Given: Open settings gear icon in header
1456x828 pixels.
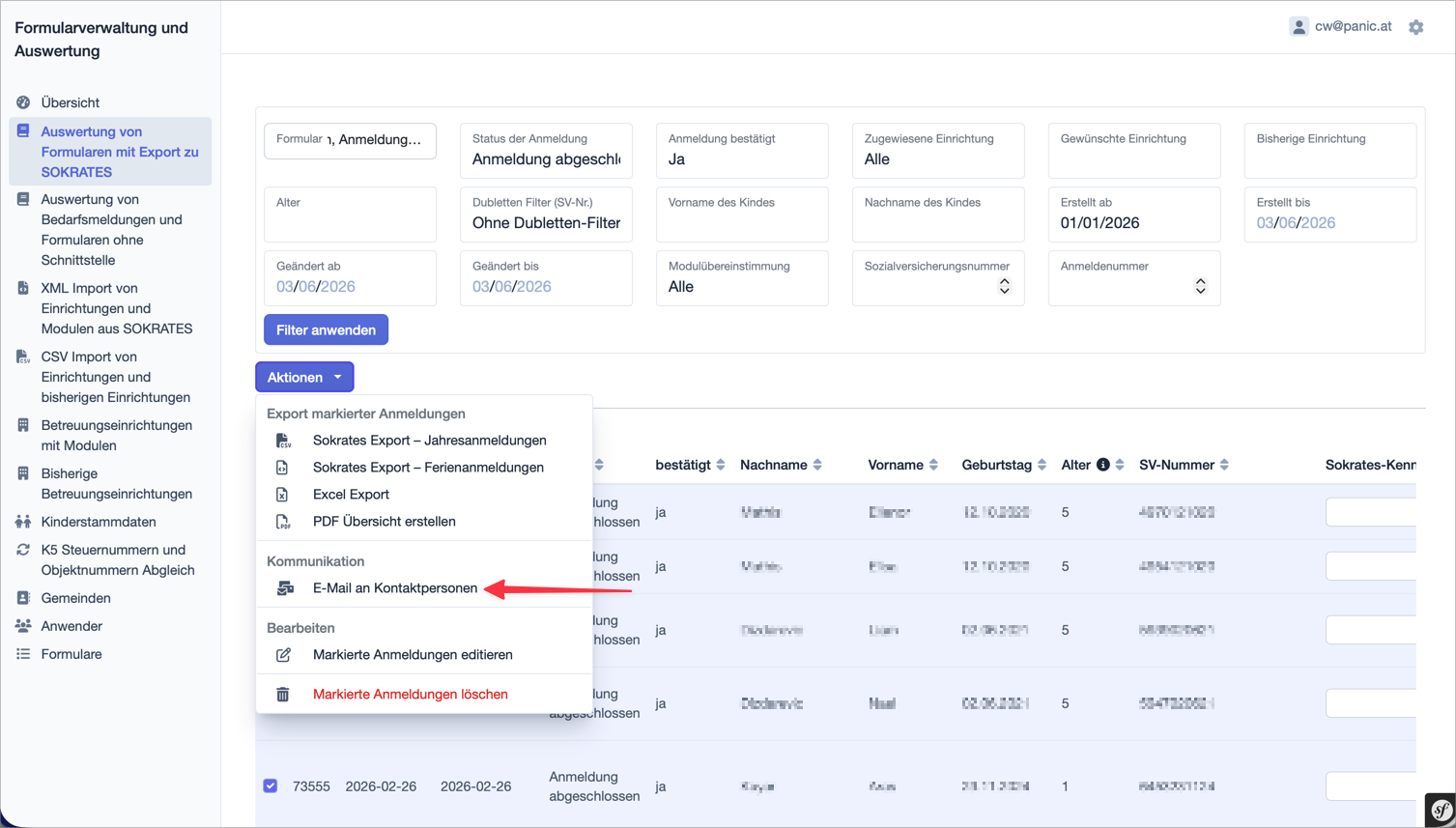Looking at the screenshot, I should 1415,27.
